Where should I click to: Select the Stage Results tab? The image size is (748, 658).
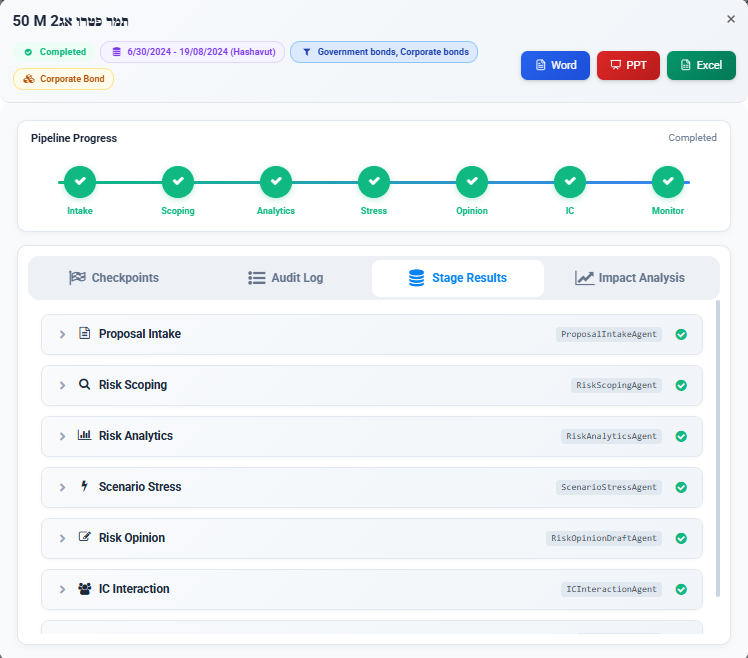tap(458, 278)
